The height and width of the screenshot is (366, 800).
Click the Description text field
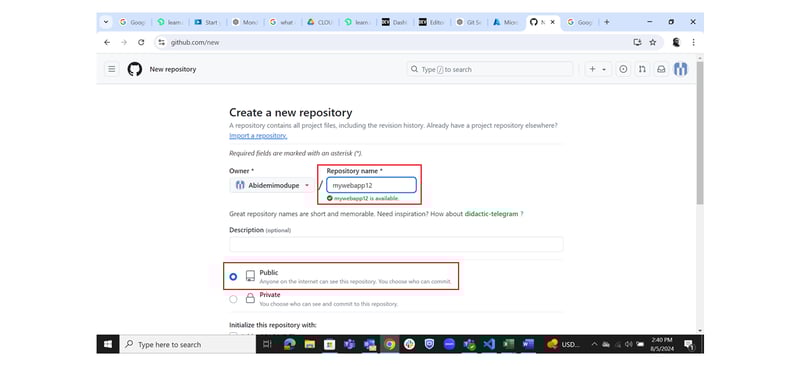(396, 245)
